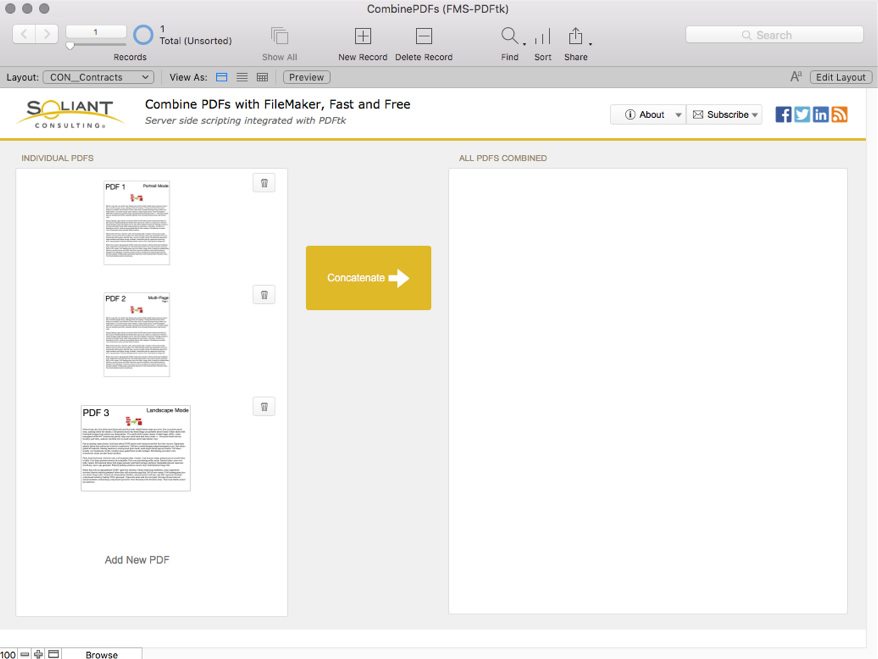Go to next record arrow
This screenshot has width=878, height=659.
click(47, 34)
